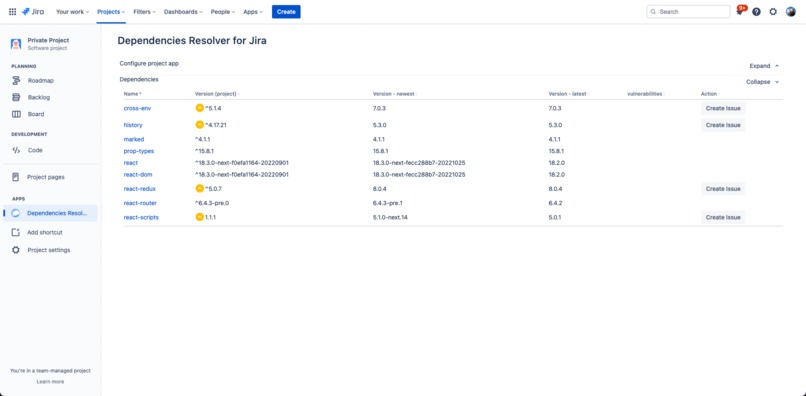Screen dimensions: 806x396
Task: Sort by the Name column header
Action: pos(133,94)
